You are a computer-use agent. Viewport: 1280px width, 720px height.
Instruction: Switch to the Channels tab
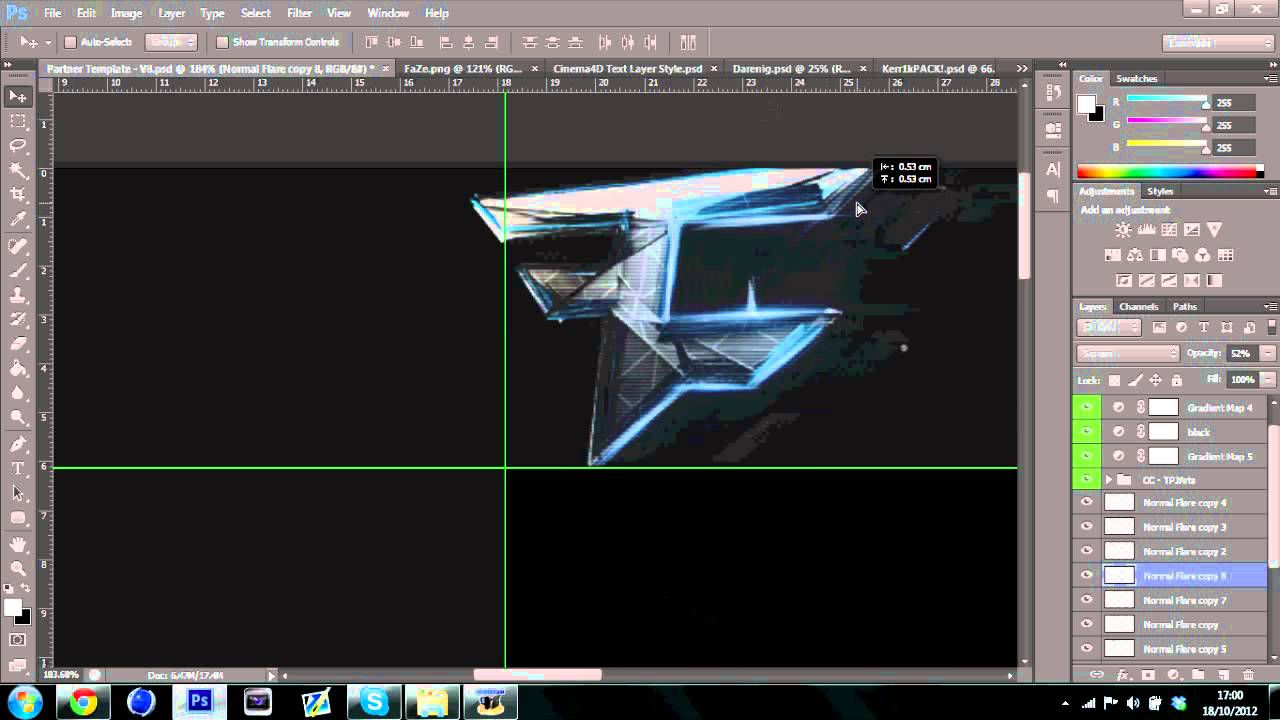coord(1139,306)
